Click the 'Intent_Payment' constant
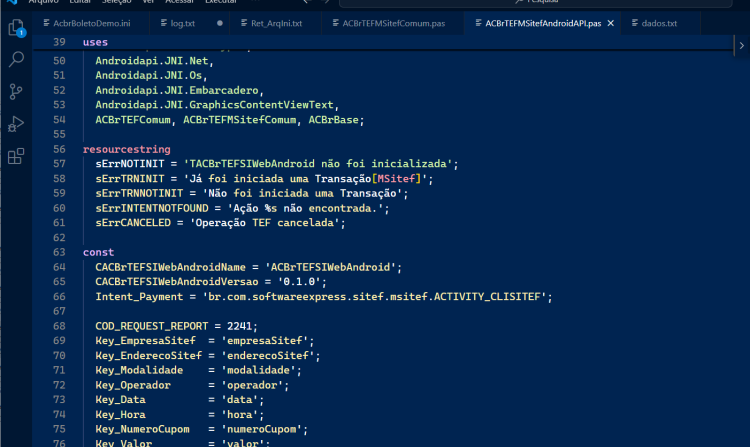Viewport: 750px width, 447px height. 139,297
